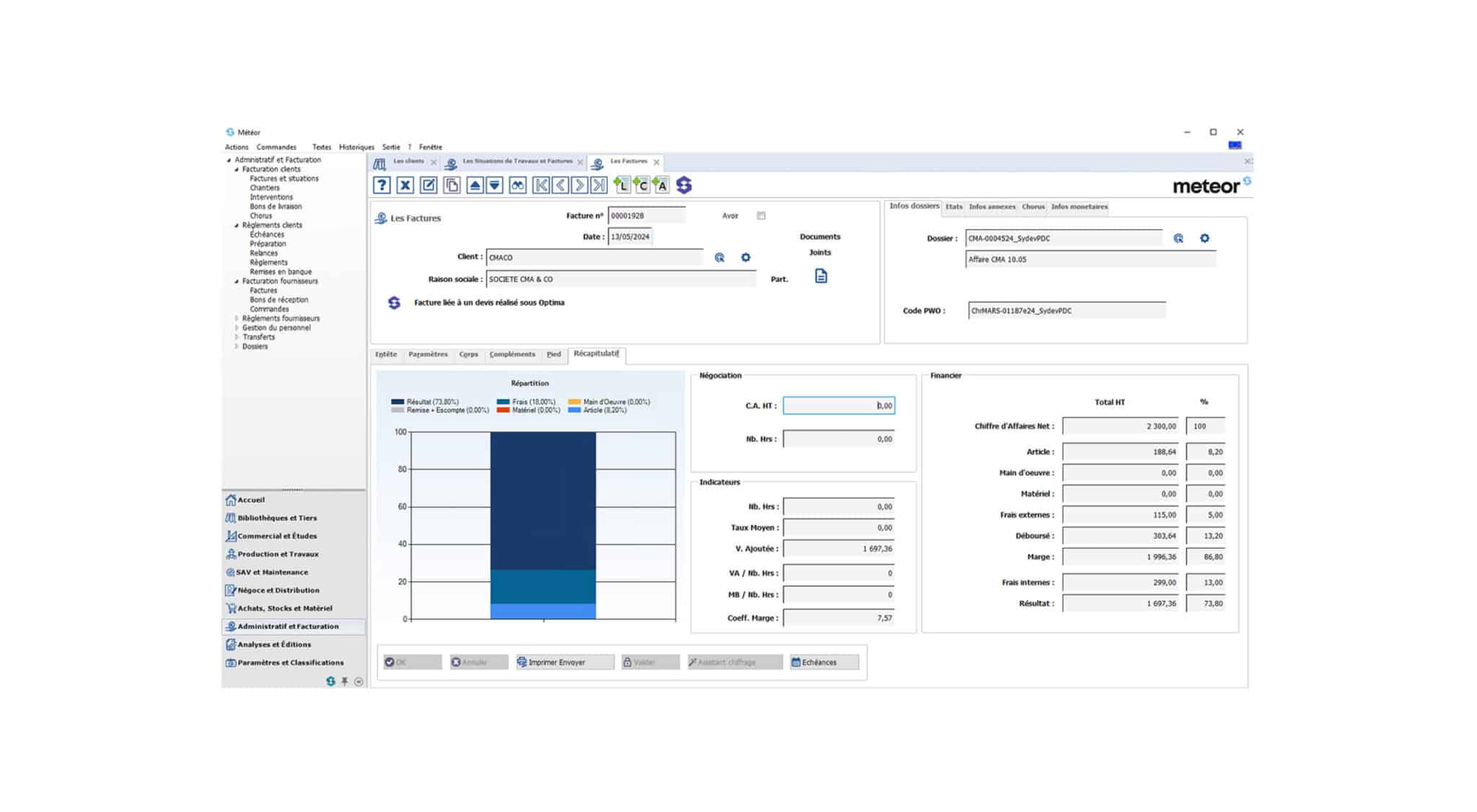Jump to the last record
Viewport: 1477px width, 812px height.
tap(599, 185)
